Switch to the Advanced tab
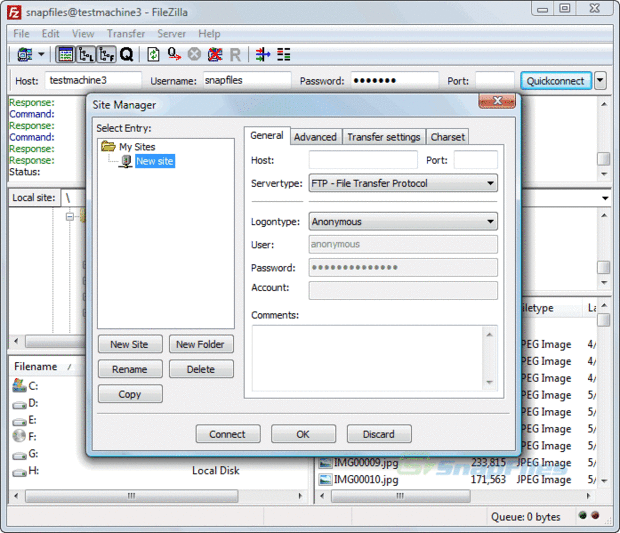This screenshot has height=533, width=620. click(316, 137)
